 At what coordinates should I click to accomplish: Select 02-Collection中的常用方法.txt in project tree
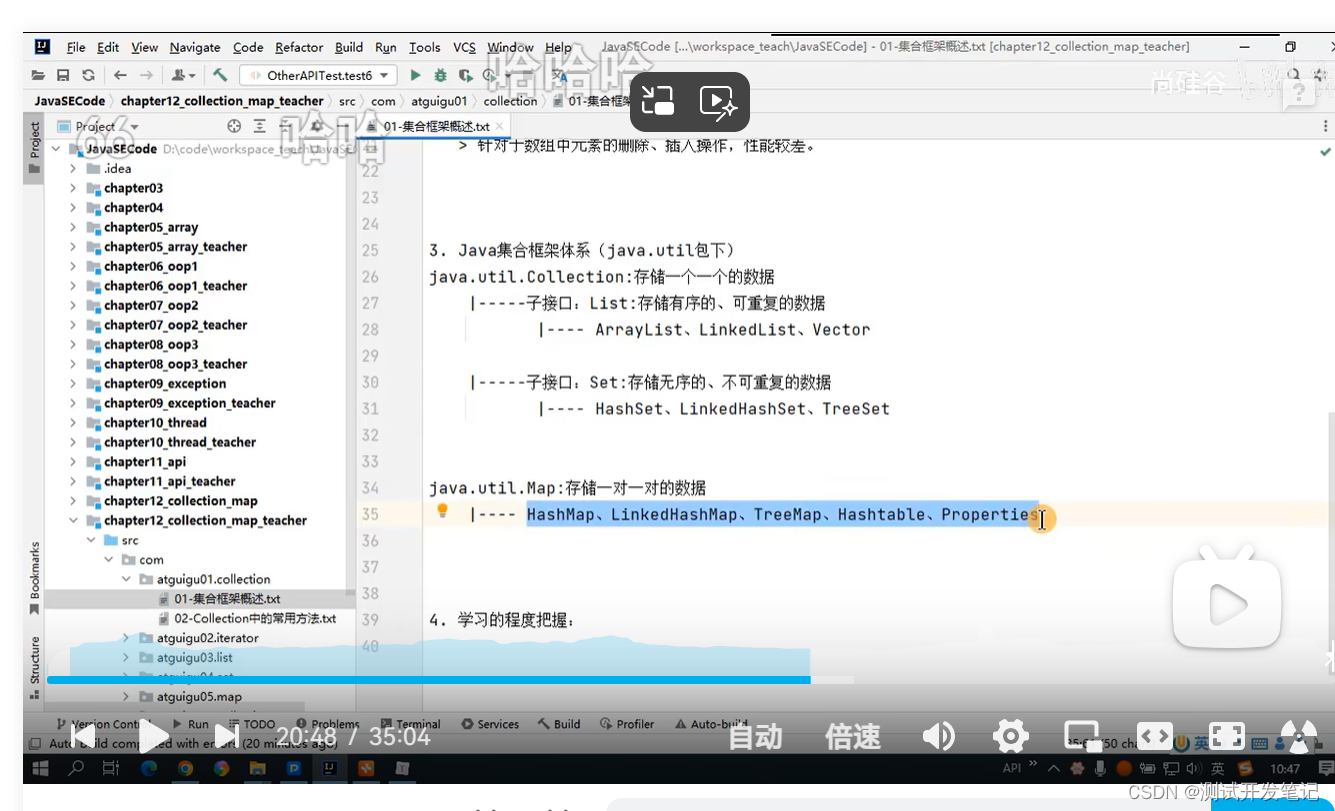246,618
